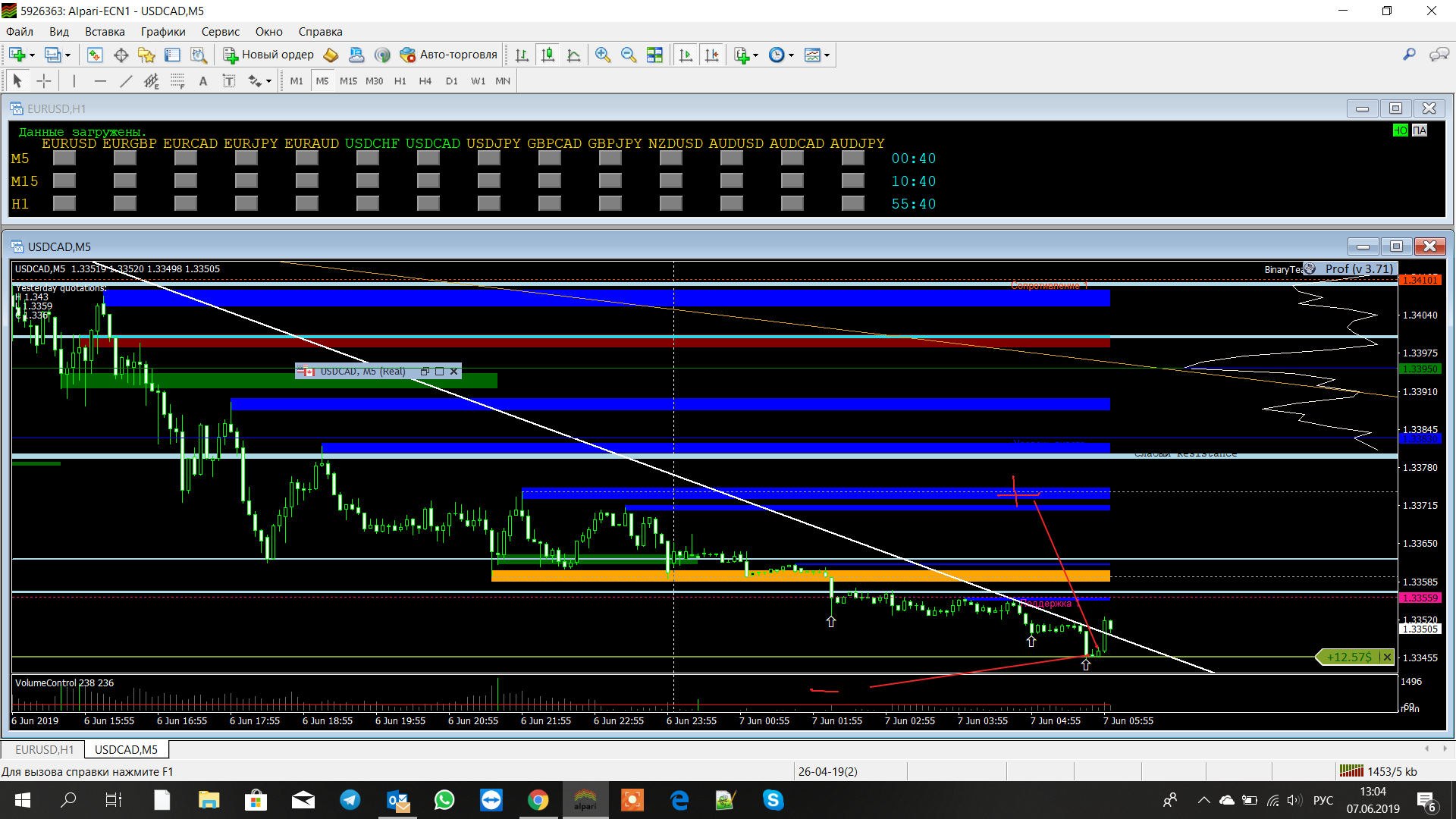Screen dimensions: 1456x819
Task: Click the tile windows icon
Action: tap(654, 55)
